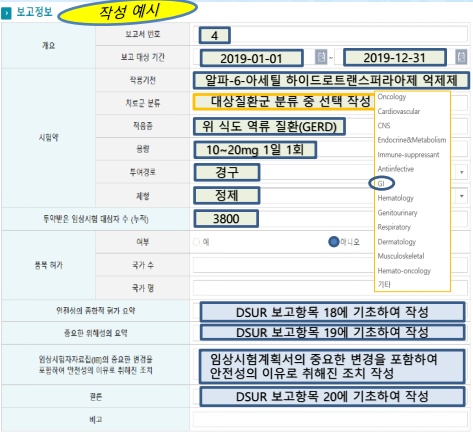Screen dimensions: 473x438
Task: Click the 적응증 GERD input field
Action: click(x=330, y=126)
